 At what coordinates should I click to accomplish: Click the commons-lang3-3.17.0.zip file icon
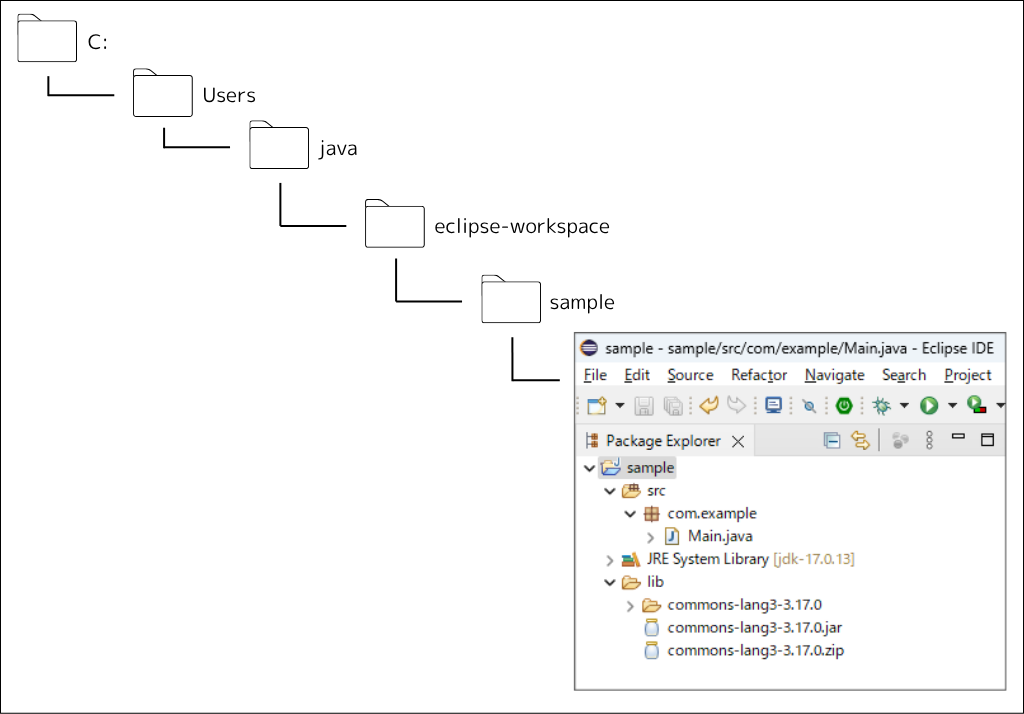pyautogui.click(x=652, y=651)
